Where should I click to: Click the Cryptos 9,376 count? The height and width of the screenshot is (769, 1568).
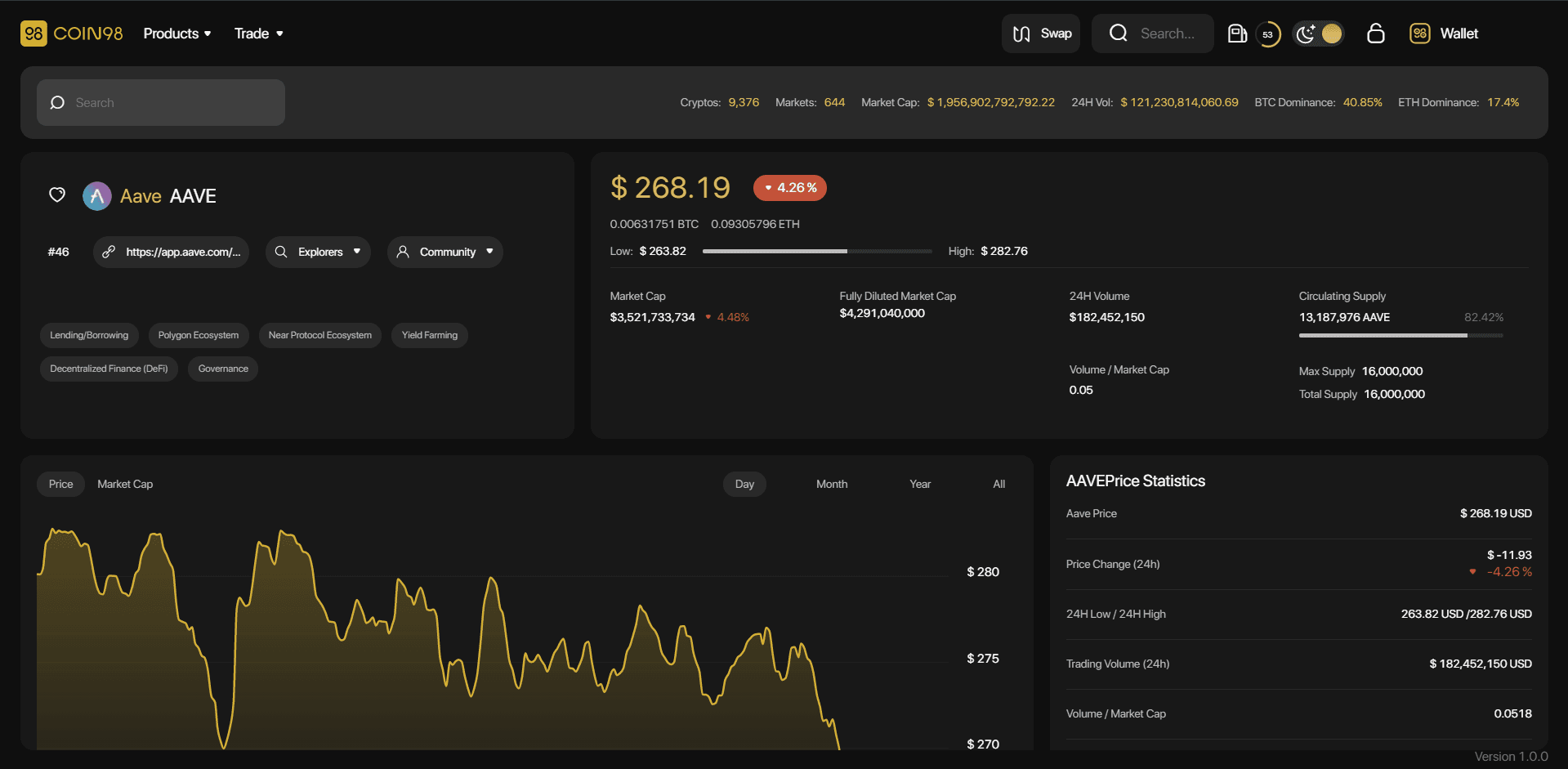[744, 102]
